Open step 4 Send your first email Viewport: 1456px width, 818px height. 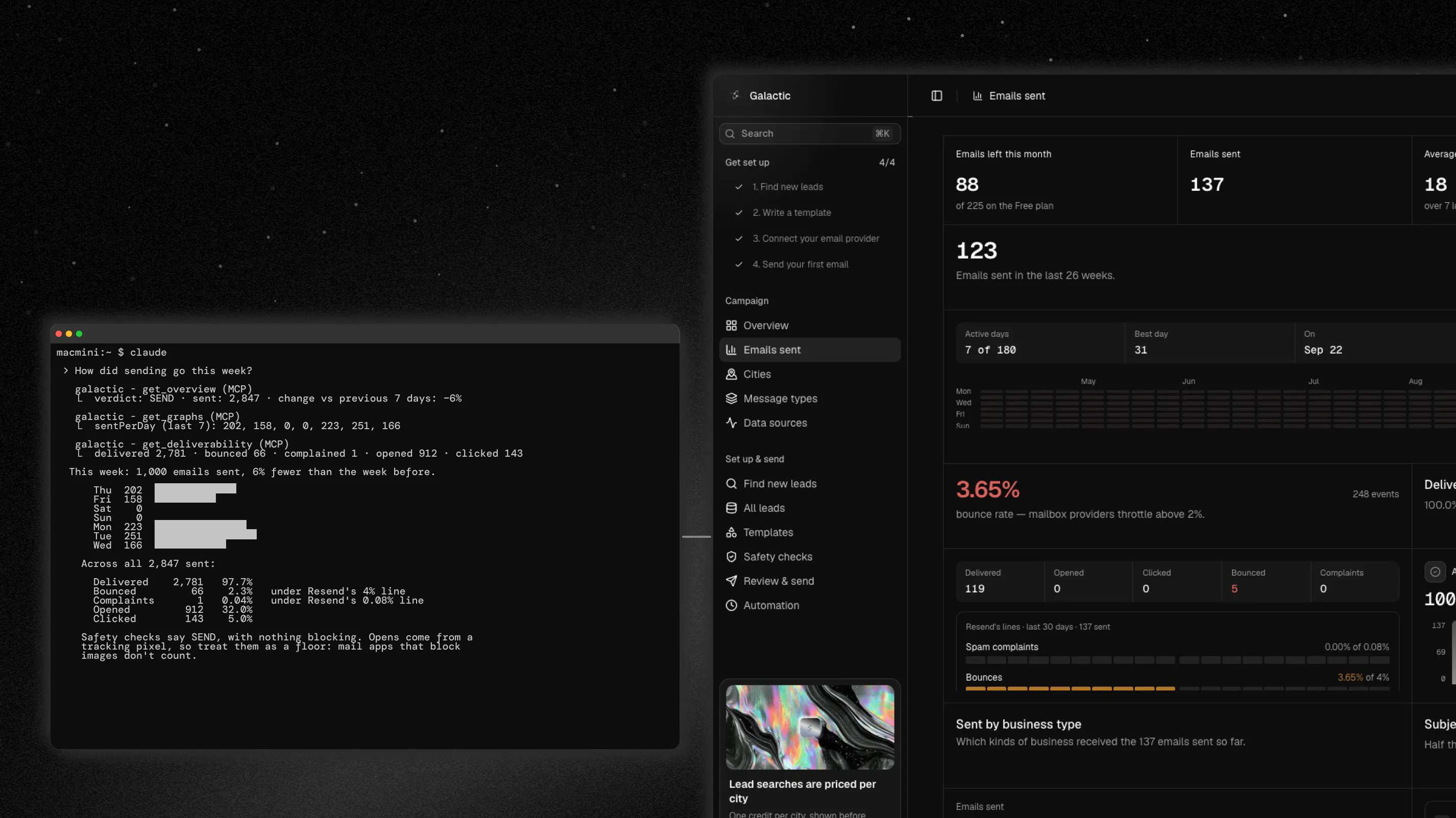pyautogui.click(x=800, y=264)
